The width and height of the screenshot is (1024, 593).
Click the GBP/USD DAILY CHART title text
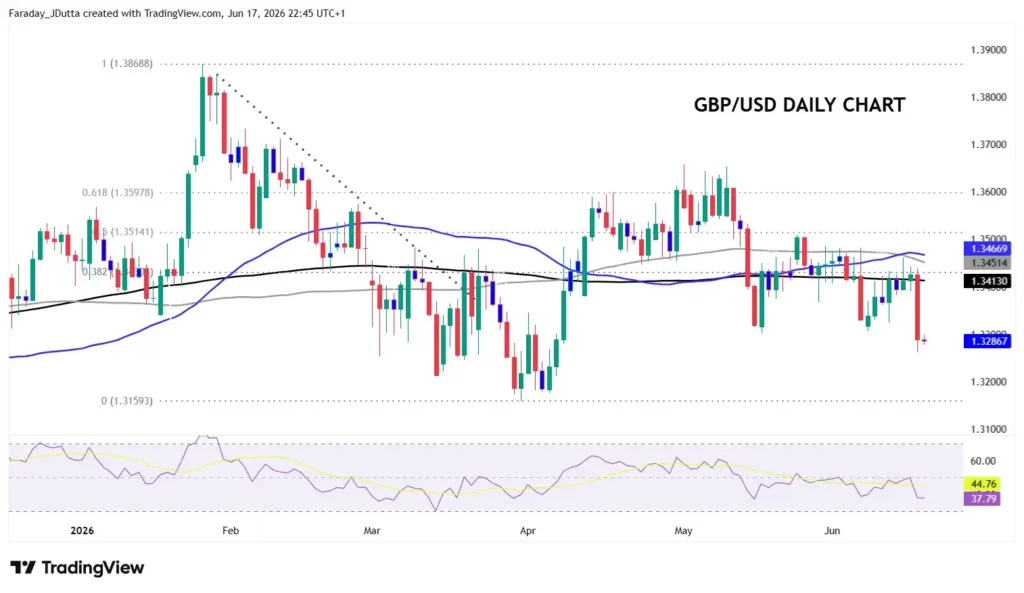click(x=799, y=105)
